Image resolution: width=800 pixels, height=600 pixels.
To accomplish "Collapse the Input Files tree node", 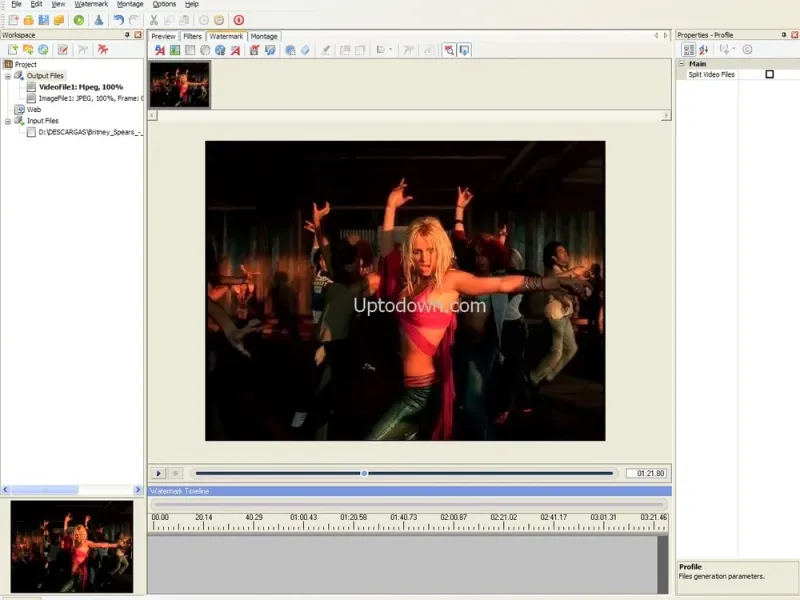I will (x=8, y=121).
